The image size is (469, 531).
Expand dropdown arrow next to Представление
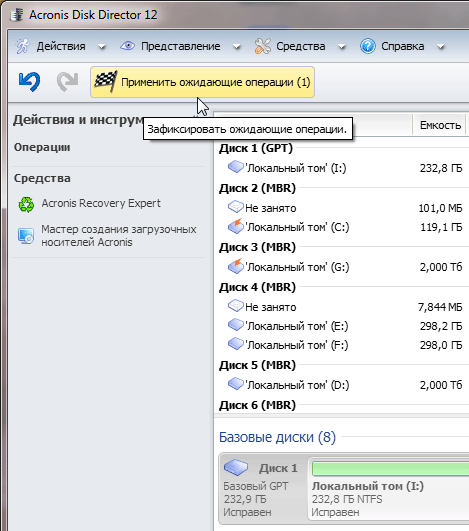[x=237, y=47]
